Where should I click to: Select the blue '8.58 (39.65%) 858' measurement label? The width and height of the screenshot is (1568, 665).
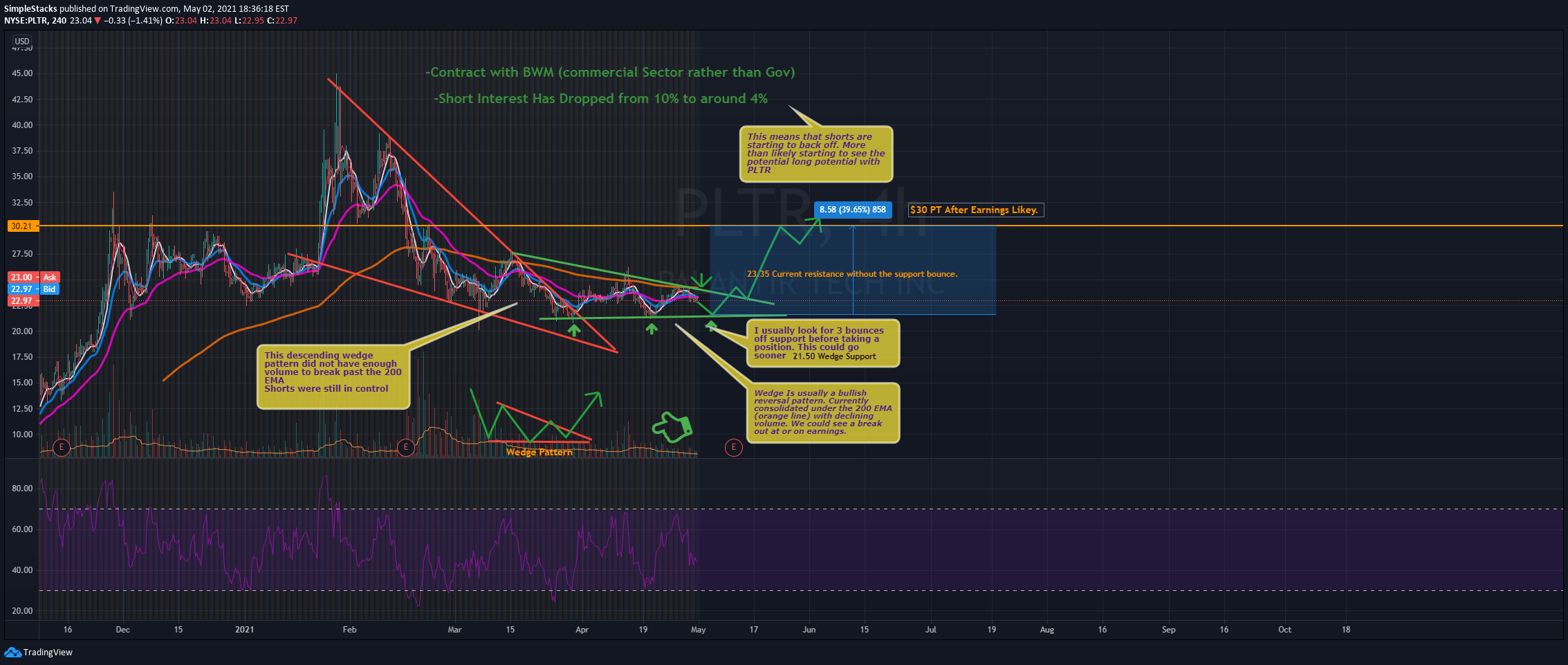pyautogui.click(x=852, y=210)
